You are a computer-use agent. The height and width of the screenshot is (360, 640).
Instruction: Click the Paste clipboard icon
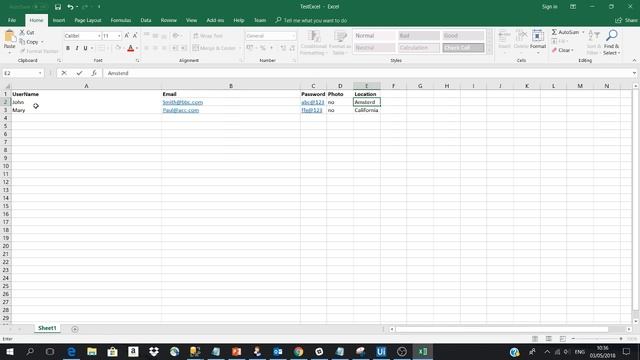(9, 37)
